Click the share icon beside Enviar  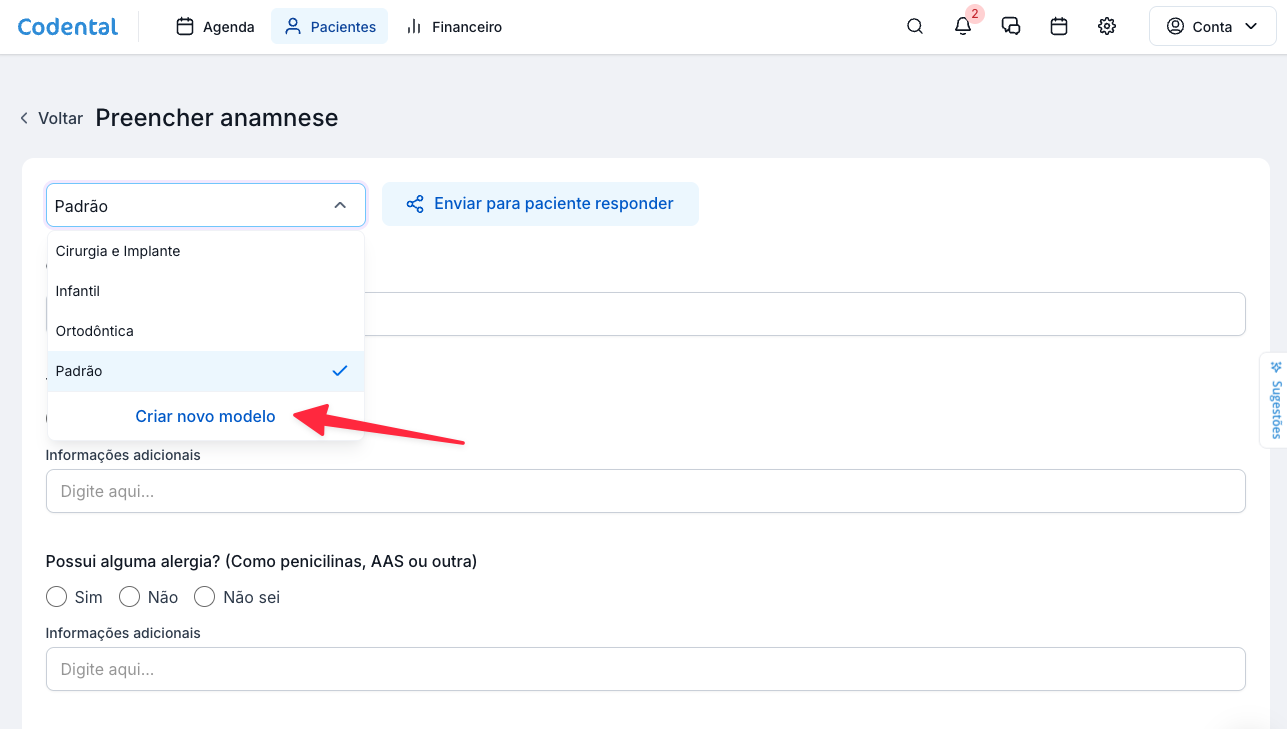coord(414,204)
